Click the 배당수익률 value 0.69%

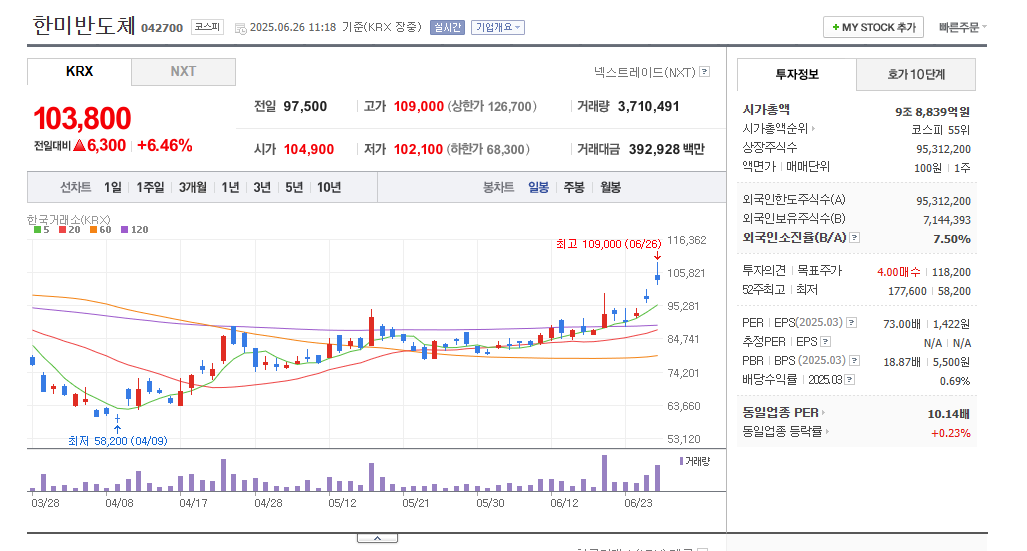coord(955,381)
